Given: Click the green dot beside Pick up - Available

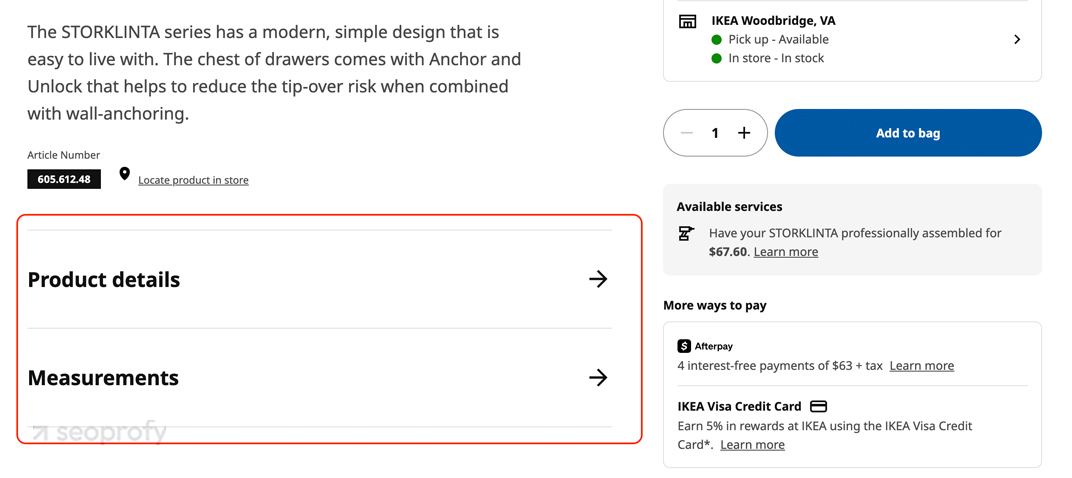Looking at the screenshot, I should [716, 40].
